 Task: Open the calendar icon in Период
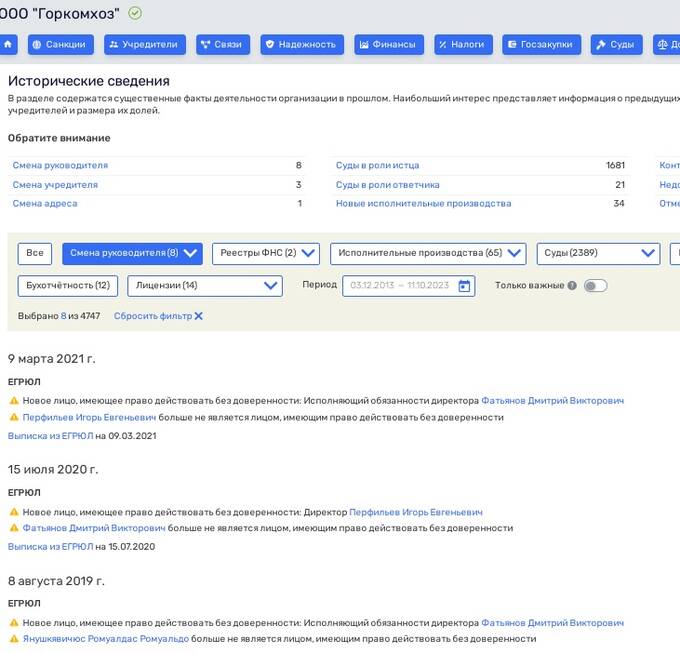click(x=464, y=286)
